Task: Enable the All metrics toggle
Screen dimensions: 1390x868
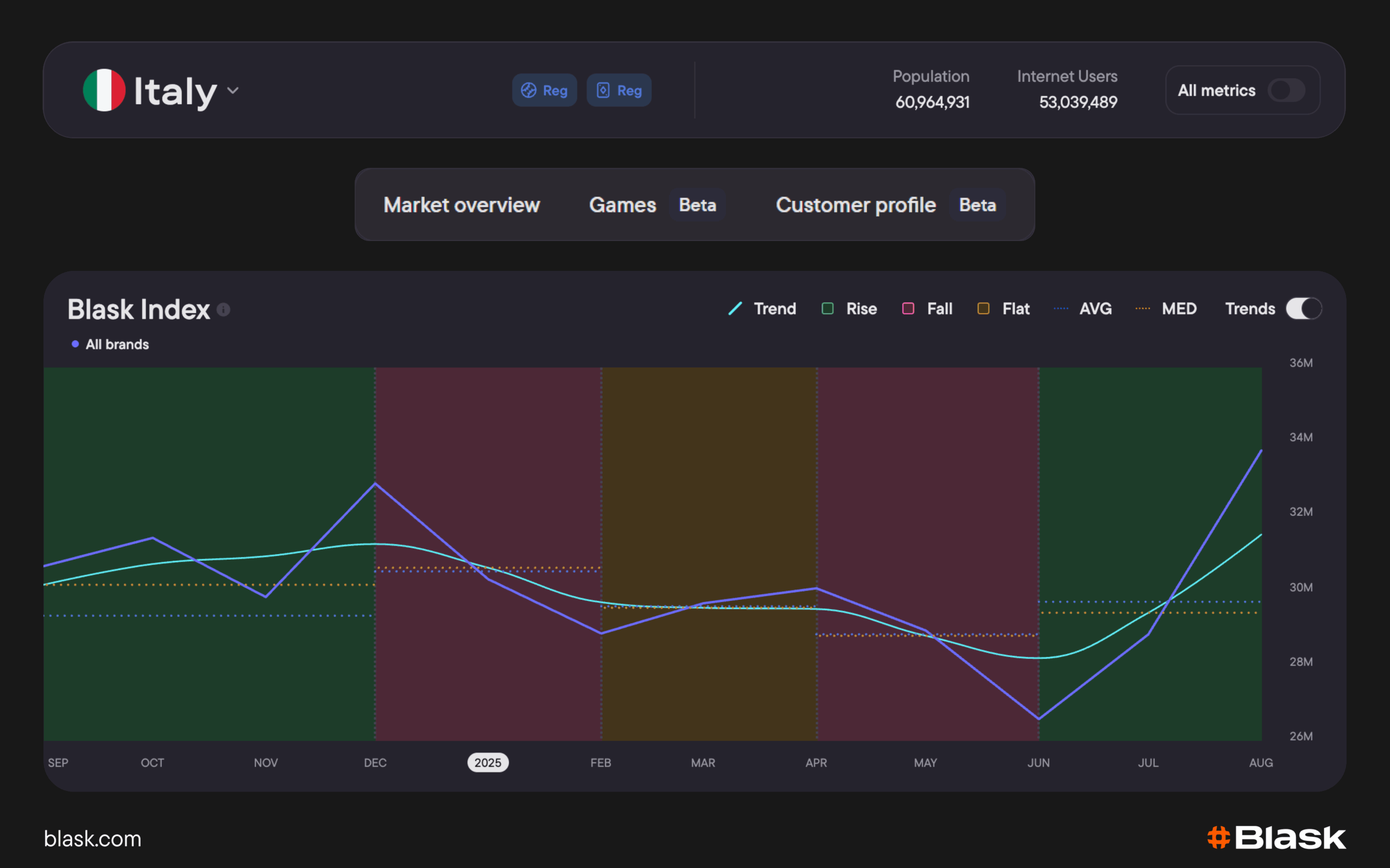Action: 1286,90
